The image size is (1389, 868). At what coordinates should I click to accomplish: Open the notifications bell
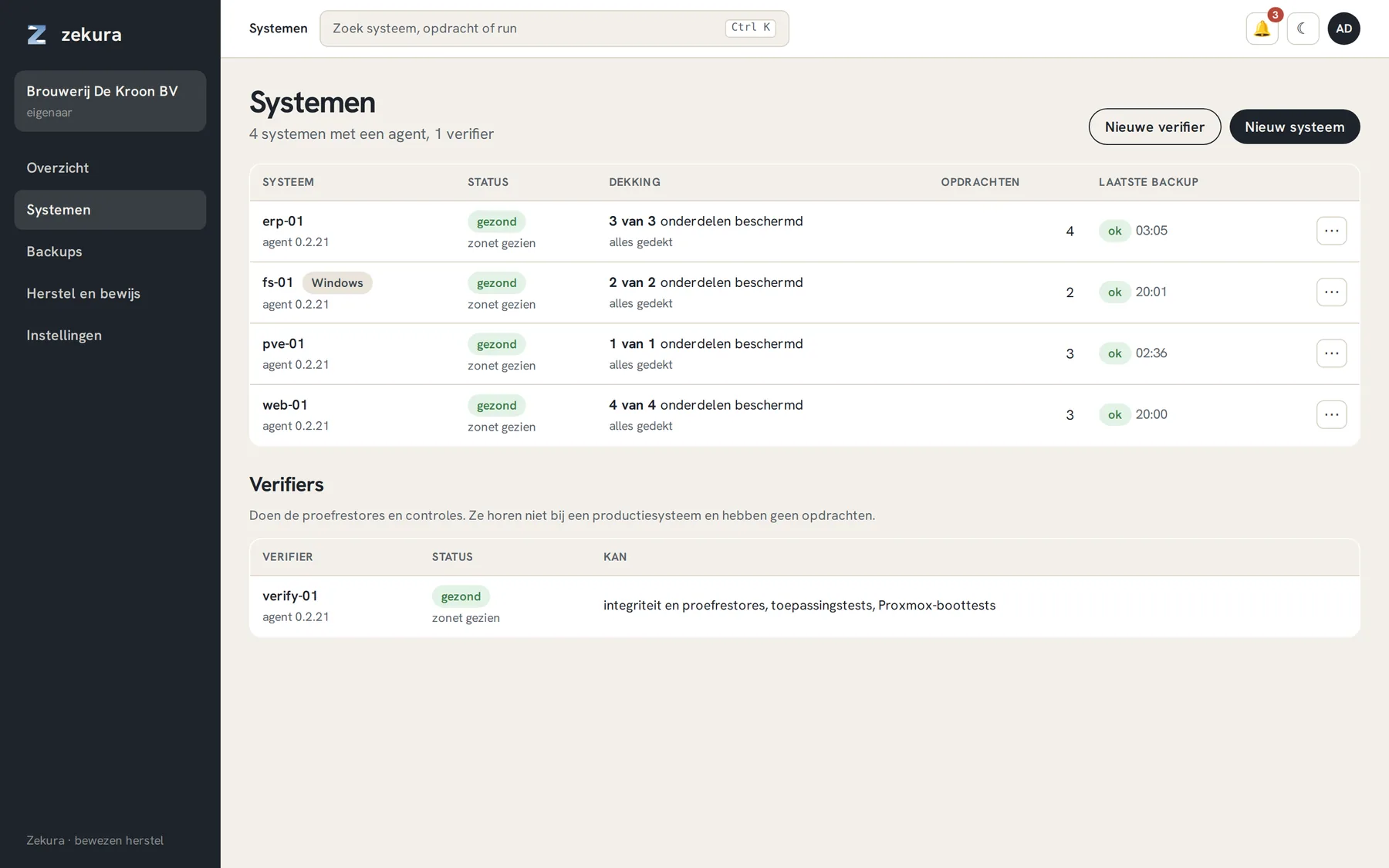pos(1262,29)
